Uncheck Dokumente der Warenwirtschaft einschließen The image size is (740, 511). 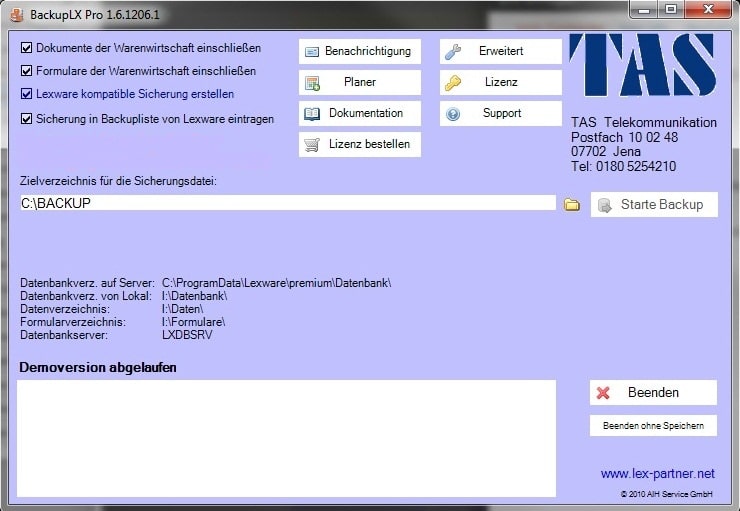click(26, 48)
